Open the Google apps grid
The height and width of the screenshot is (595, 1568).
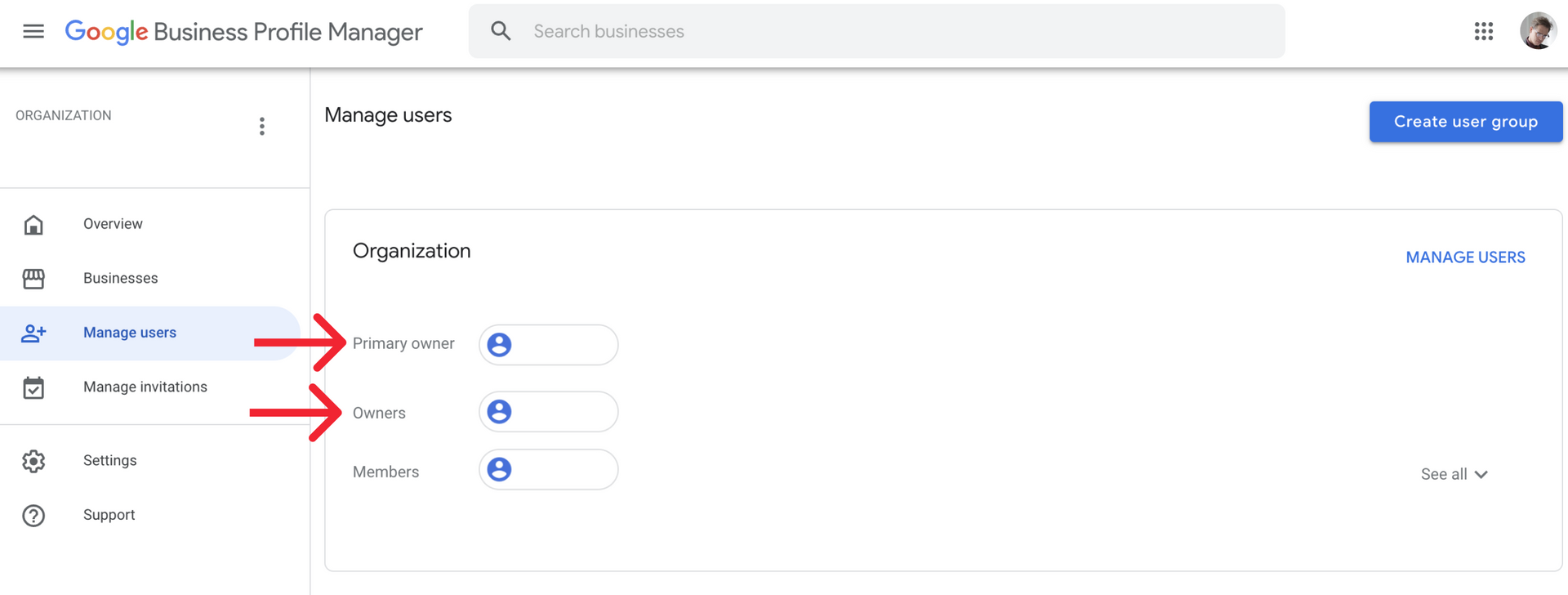pos(1483,31)
